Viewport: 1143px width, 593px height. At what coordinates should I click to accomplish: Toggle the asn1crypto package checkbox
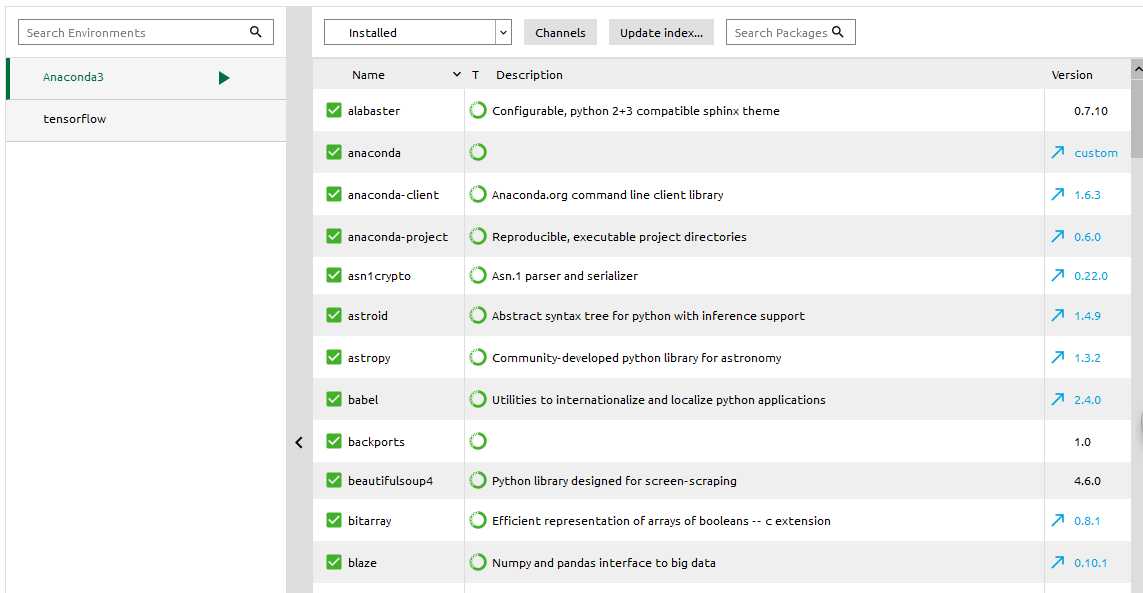tap(334, 275)
